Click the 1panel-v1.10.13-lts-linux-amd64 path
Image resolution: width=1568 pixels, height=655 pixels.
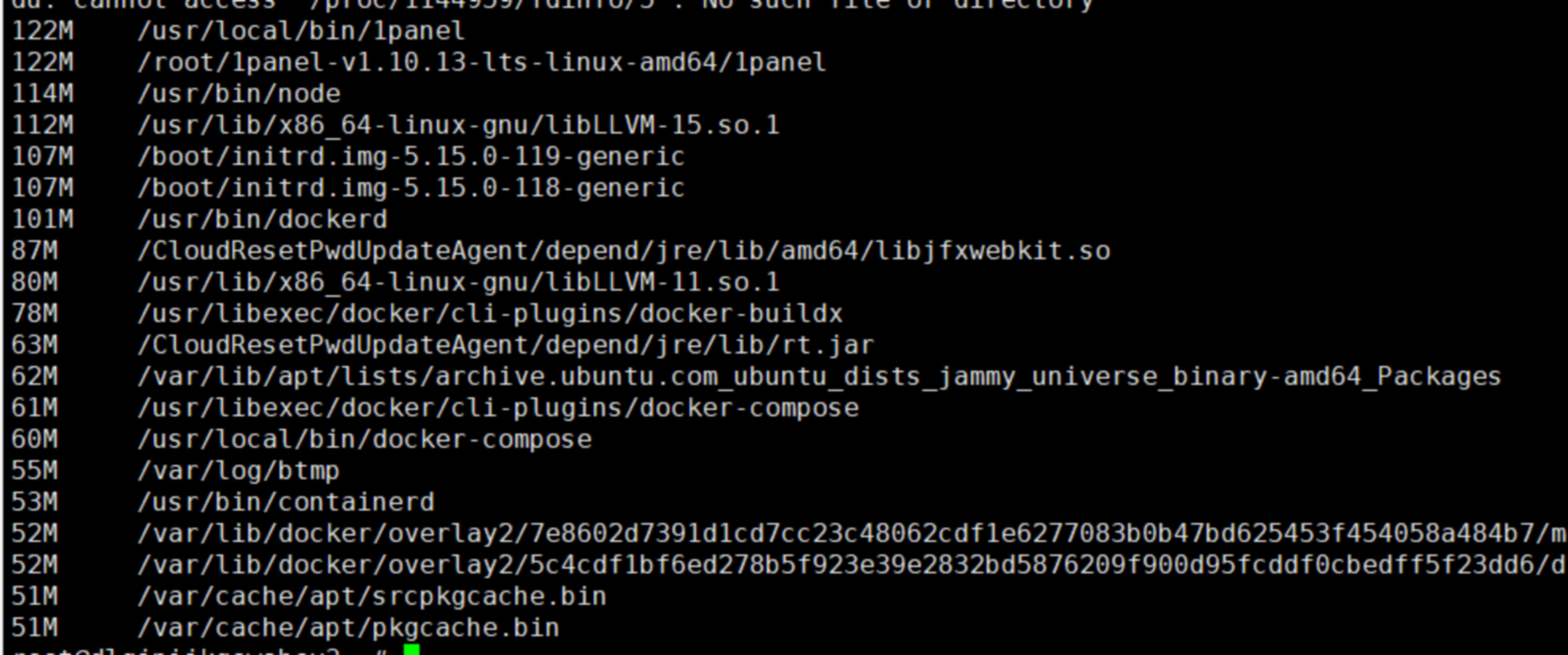pos(481,62)
